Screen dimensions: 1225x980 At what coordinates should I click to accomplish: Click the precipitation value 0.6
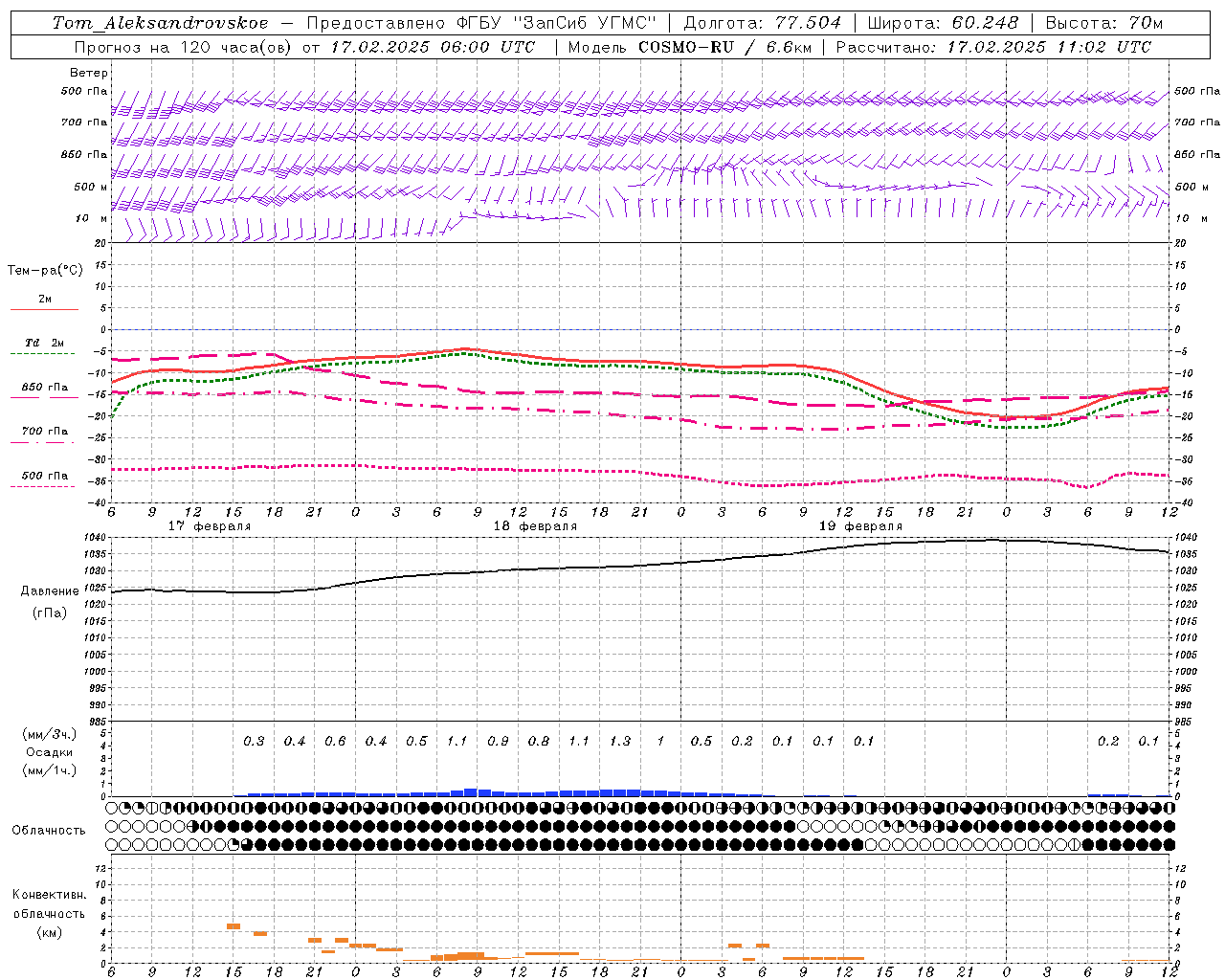335,742
